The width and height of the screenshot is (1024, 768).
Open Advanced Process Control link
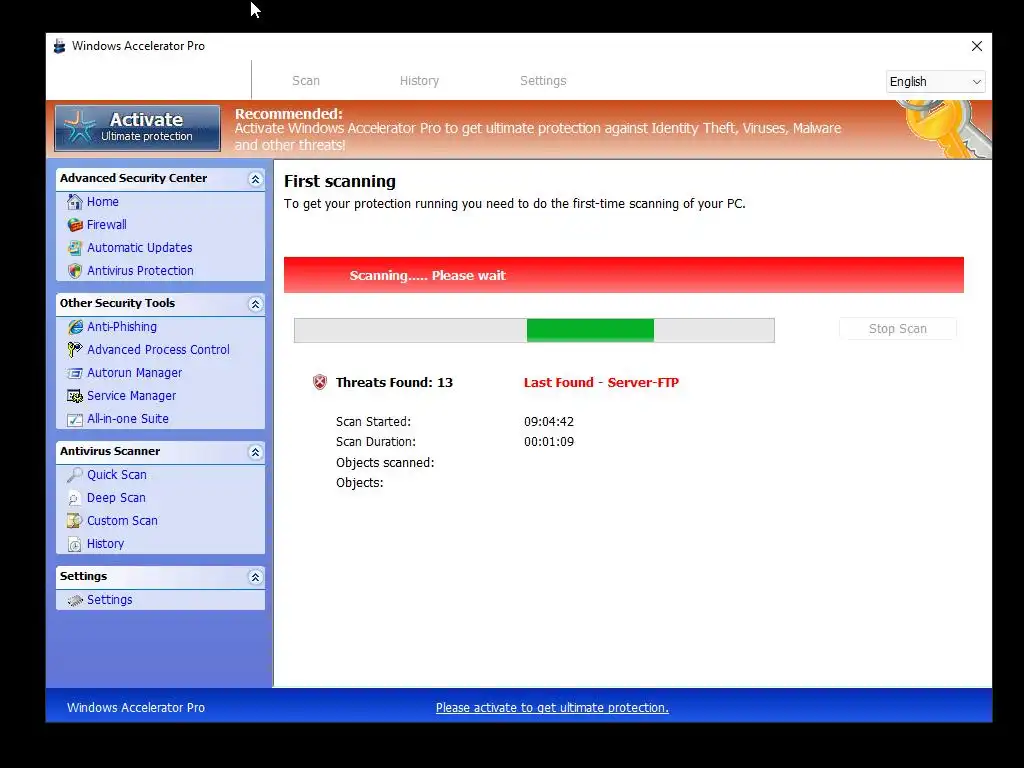pyautogui.click(x=158, y=349)
